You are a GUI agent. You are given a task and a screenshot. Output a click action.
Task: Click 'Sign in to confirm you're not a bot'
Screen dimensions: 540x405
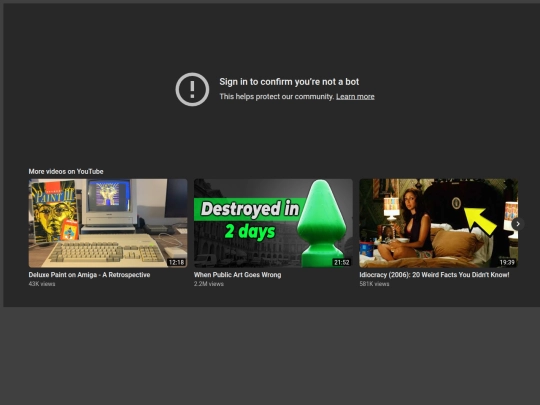(x=289, y=82)
